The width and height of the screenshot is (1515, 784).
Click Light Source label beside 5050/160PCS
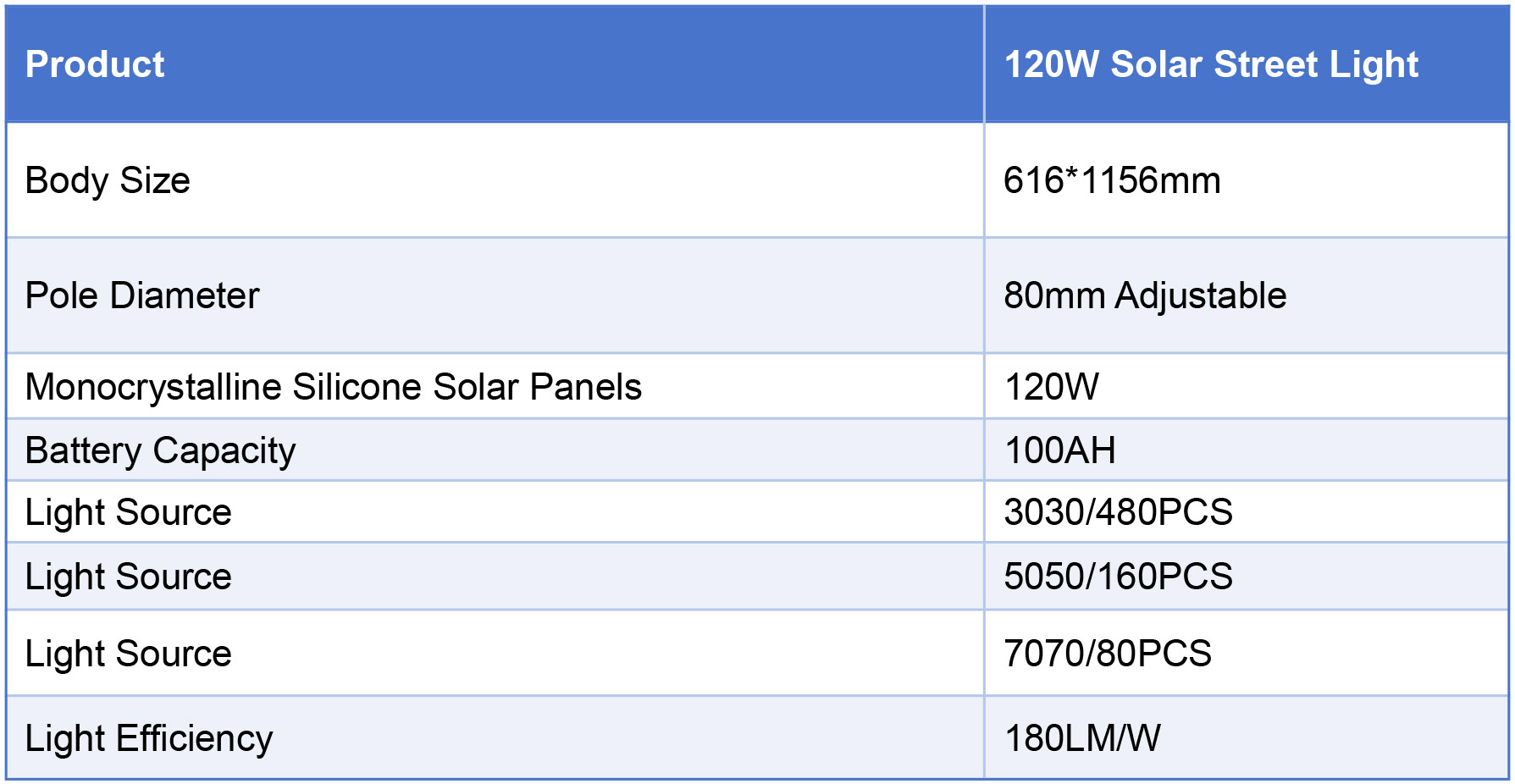coord(129,577)
